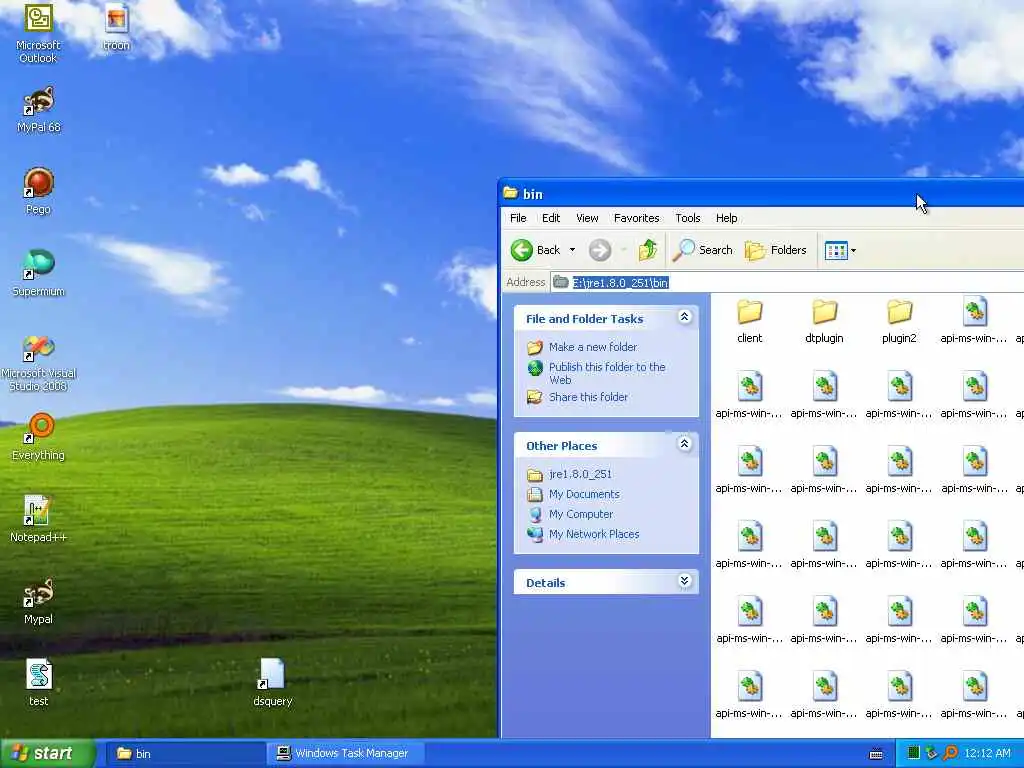Click the Address bar path field
The height and width of the screenshot is (768, 1024).
coord(787,283)
